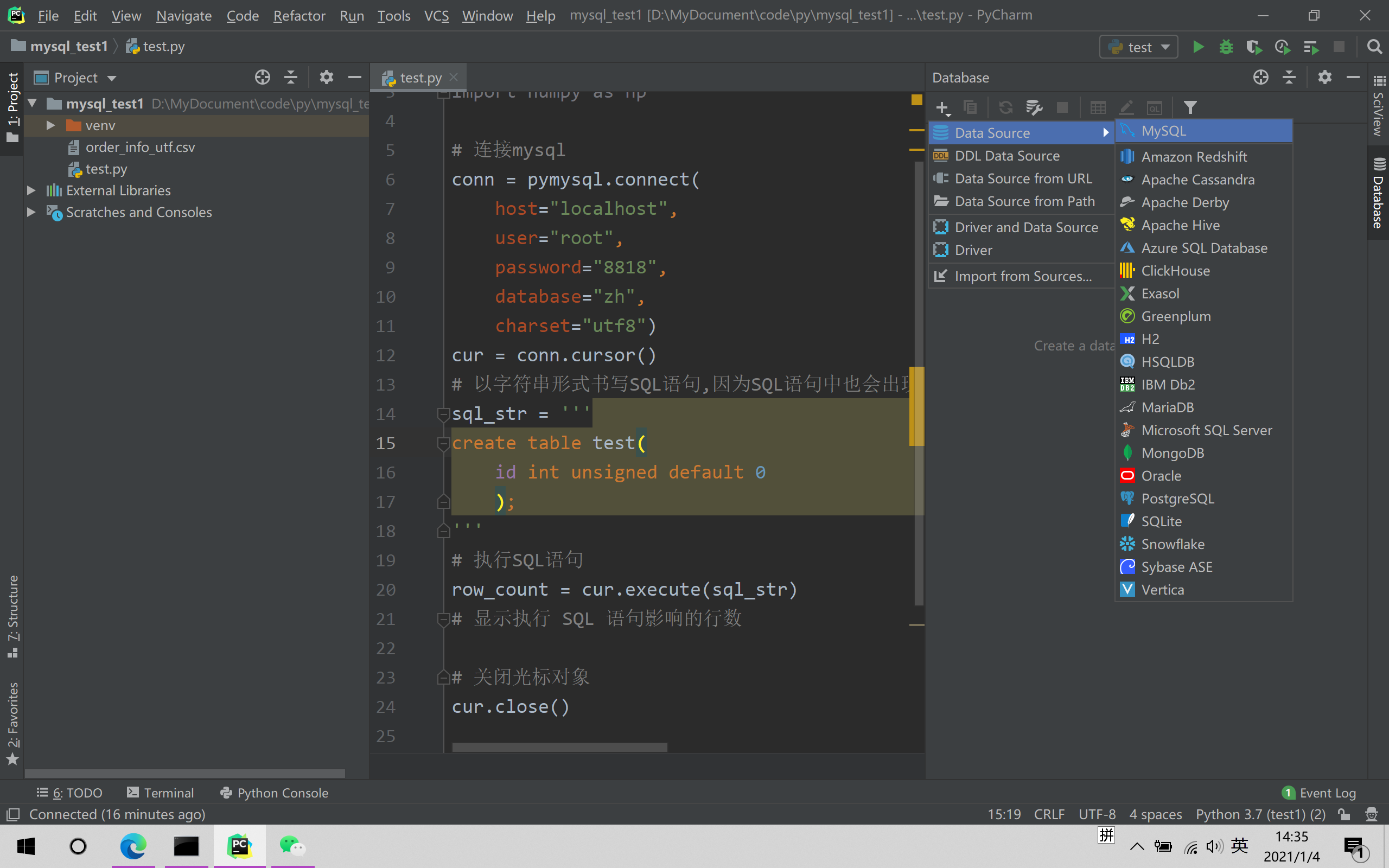This screenshot has width=1389, height=868.
Task: Toggle the Database tool window on the right strip
Action: [1379, 193]
